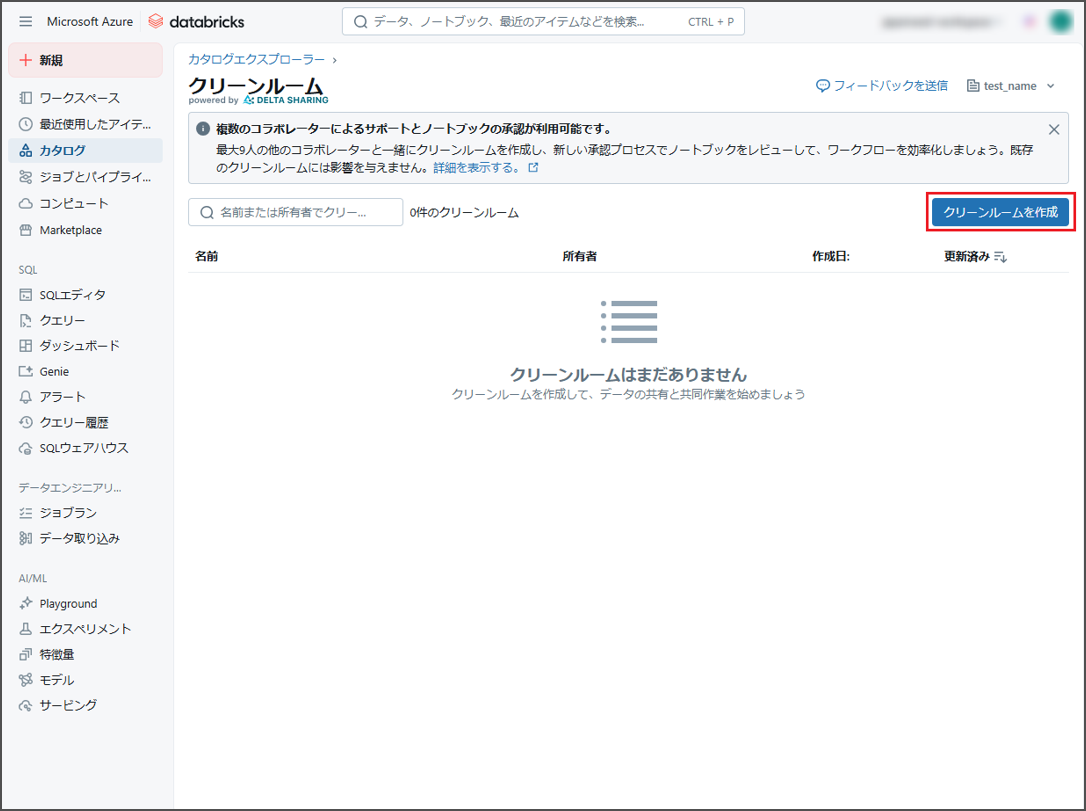The width and height of the screenshot is (1086, 811).
Task: Focus the clean room name filter field
Action: coord(295,212)
